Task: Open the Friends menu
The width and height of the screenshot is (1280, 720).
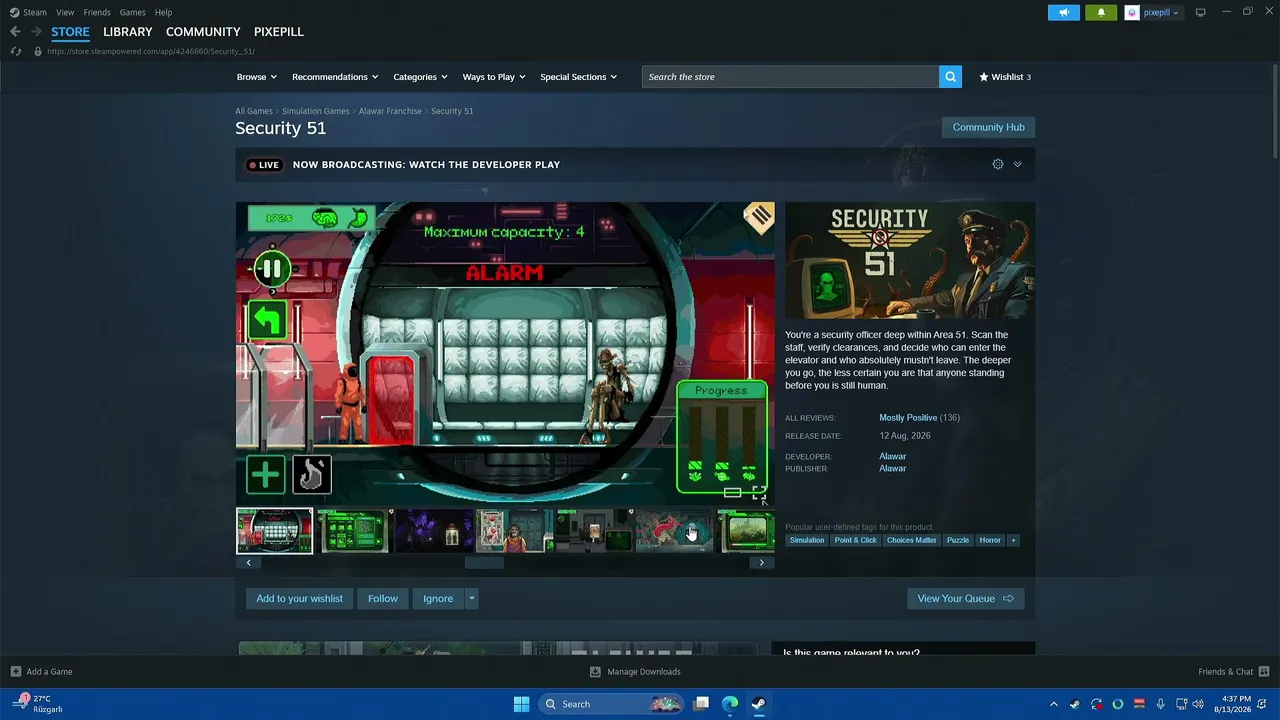Action: click(x=97, y=12)
